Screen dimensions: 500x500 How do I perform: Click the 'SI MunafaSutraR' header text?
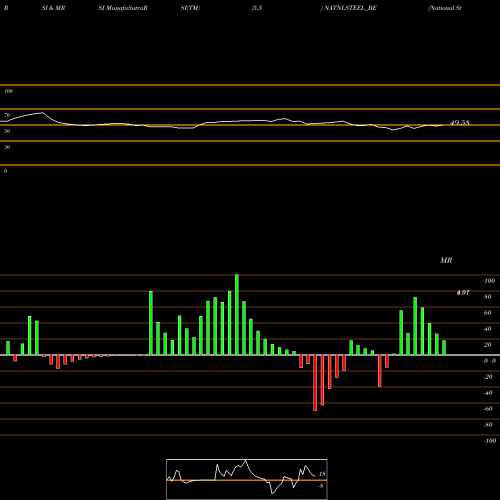coord(123,8)
